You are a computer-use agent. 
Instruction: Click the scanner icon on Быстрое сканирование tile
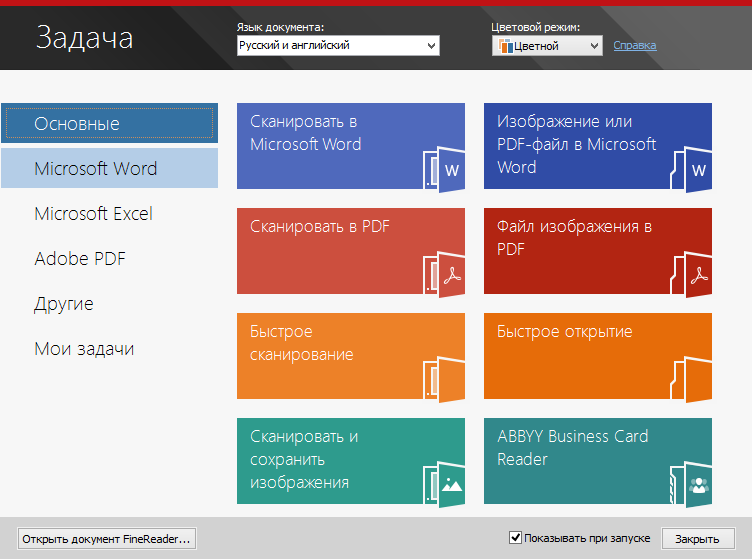click(444, 379)
